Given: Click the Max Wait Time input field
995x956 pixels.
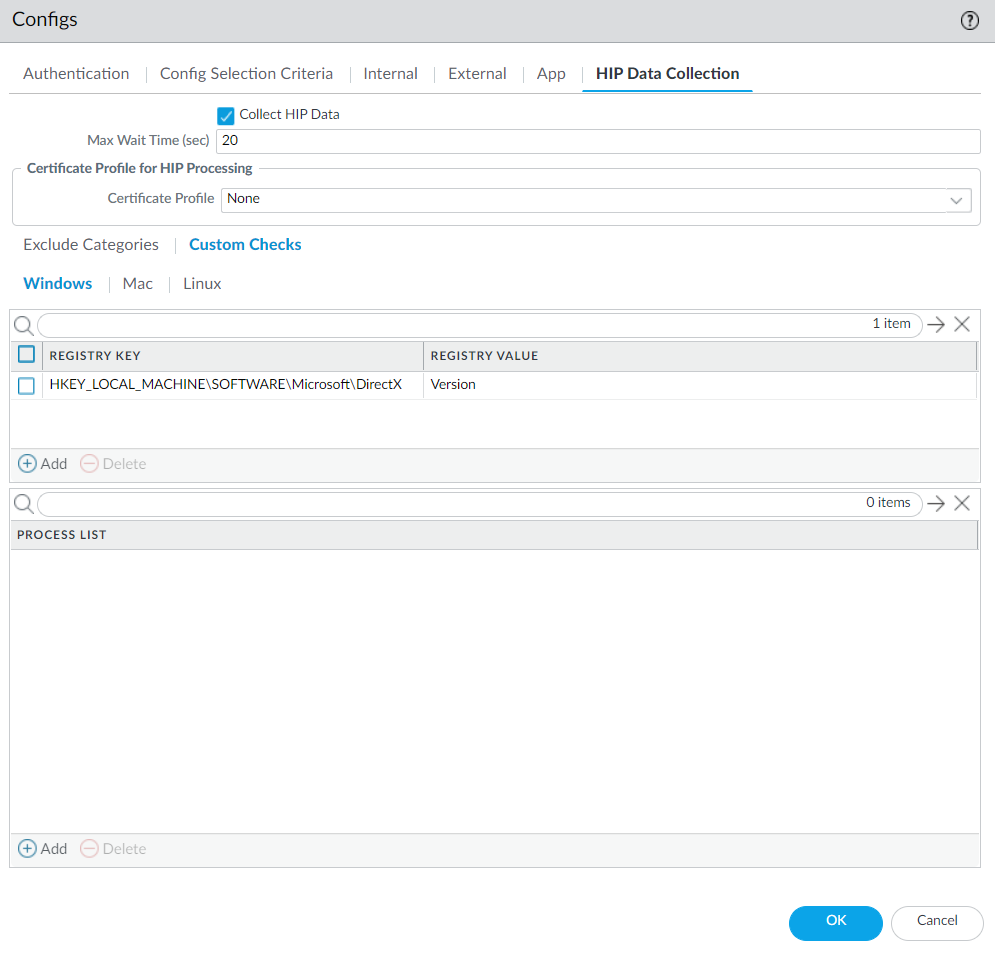Looking at the screenshot, I should coord(597,141).
